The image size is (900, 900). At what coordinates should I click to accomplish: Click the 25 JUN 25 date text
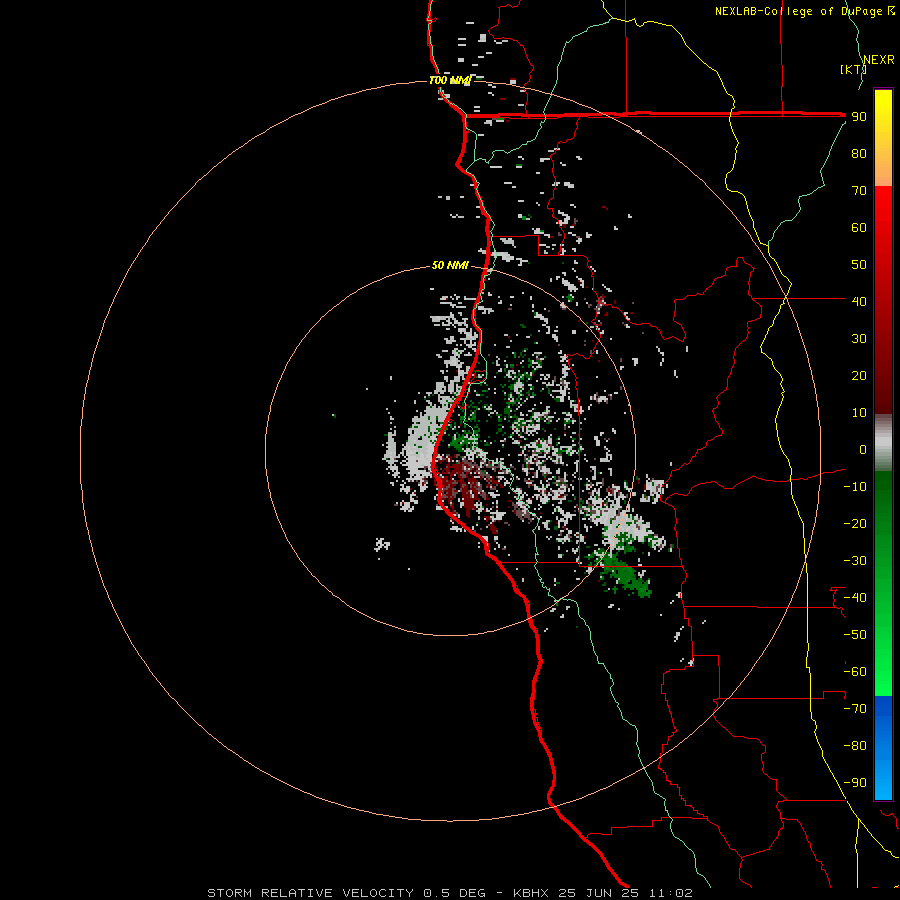click(599, 893)
